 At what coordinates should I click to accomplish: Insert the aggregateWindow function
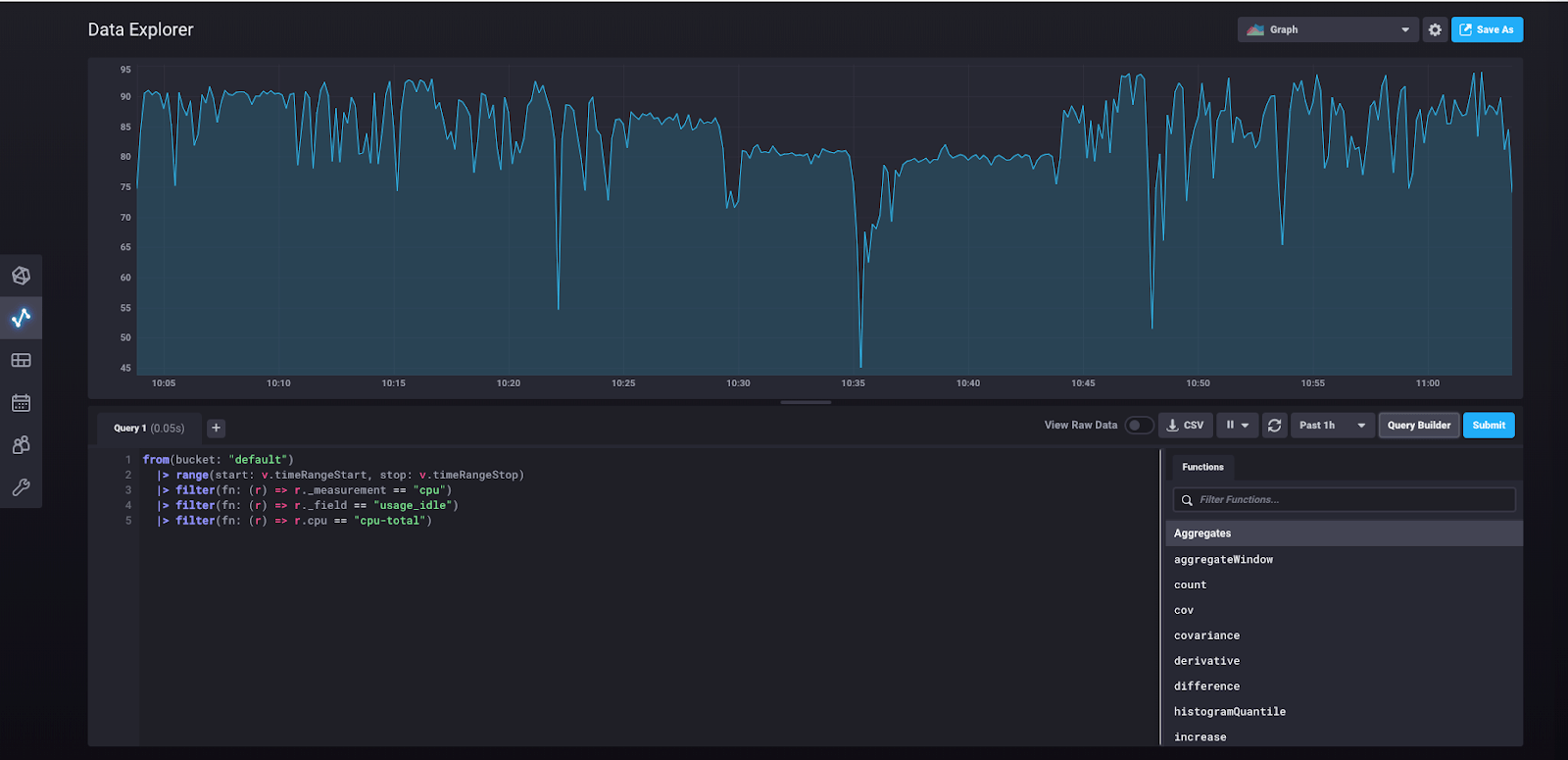click(x=1224, y=559)
